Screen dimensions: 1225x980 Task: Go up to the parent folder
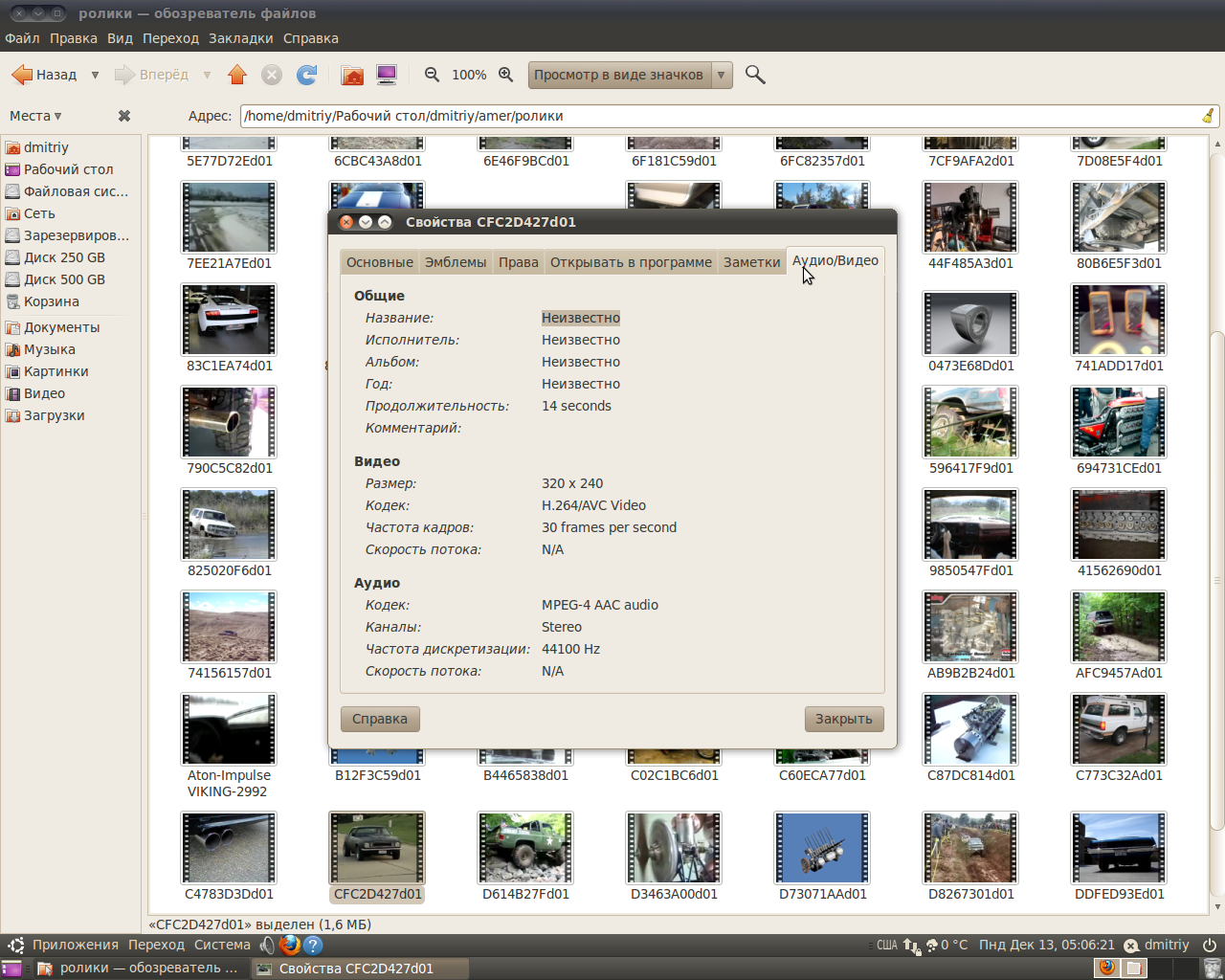pyautogui.click(x=237, y=75)
